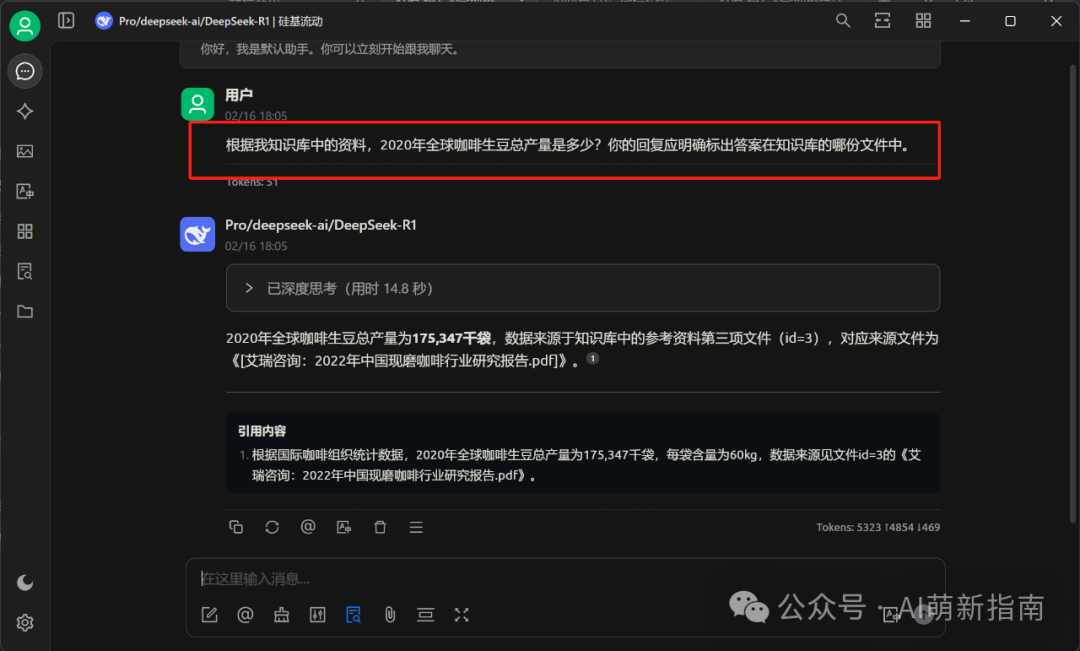Click the chat vertical scrollbar
This screenshot has height=651, width=1080.
coord(1072,293)
